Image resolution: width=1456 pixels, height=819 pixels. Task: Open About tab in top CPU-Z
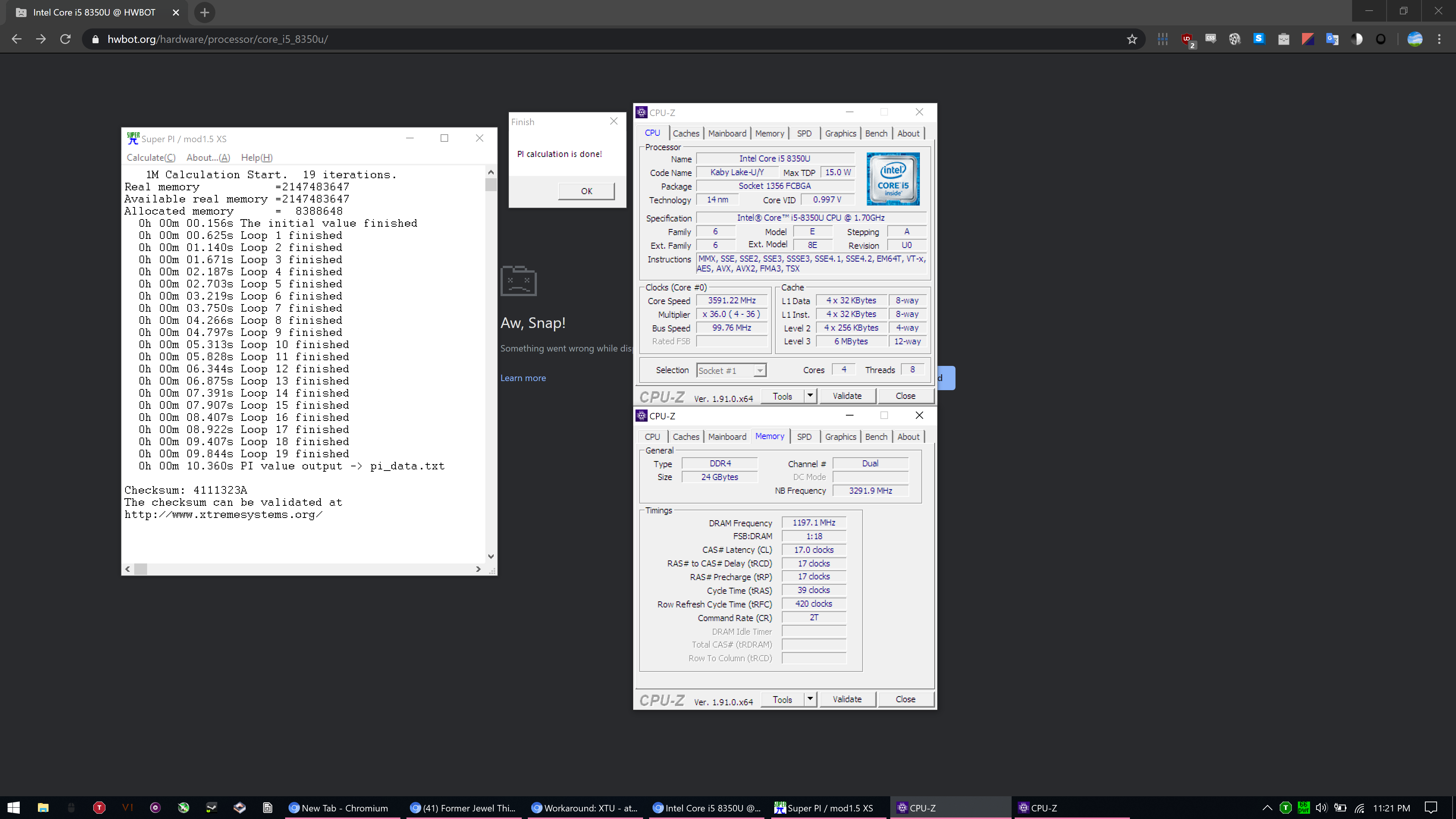(x=908, y=133)
